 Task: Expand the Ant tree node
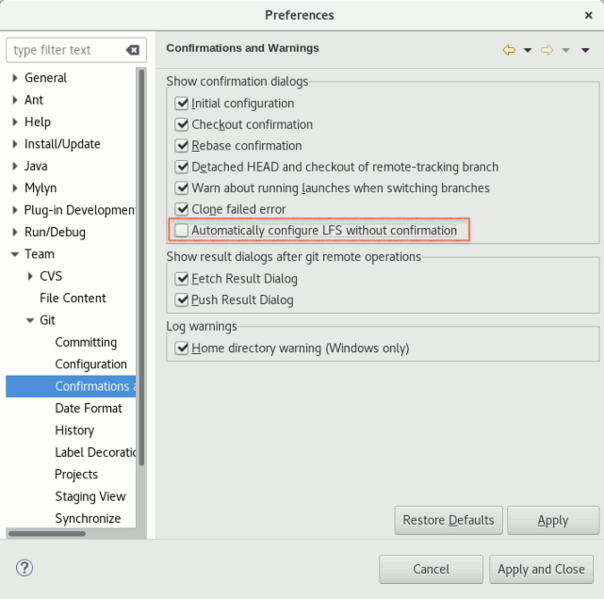pyautogui.click(x=15, y=100)
